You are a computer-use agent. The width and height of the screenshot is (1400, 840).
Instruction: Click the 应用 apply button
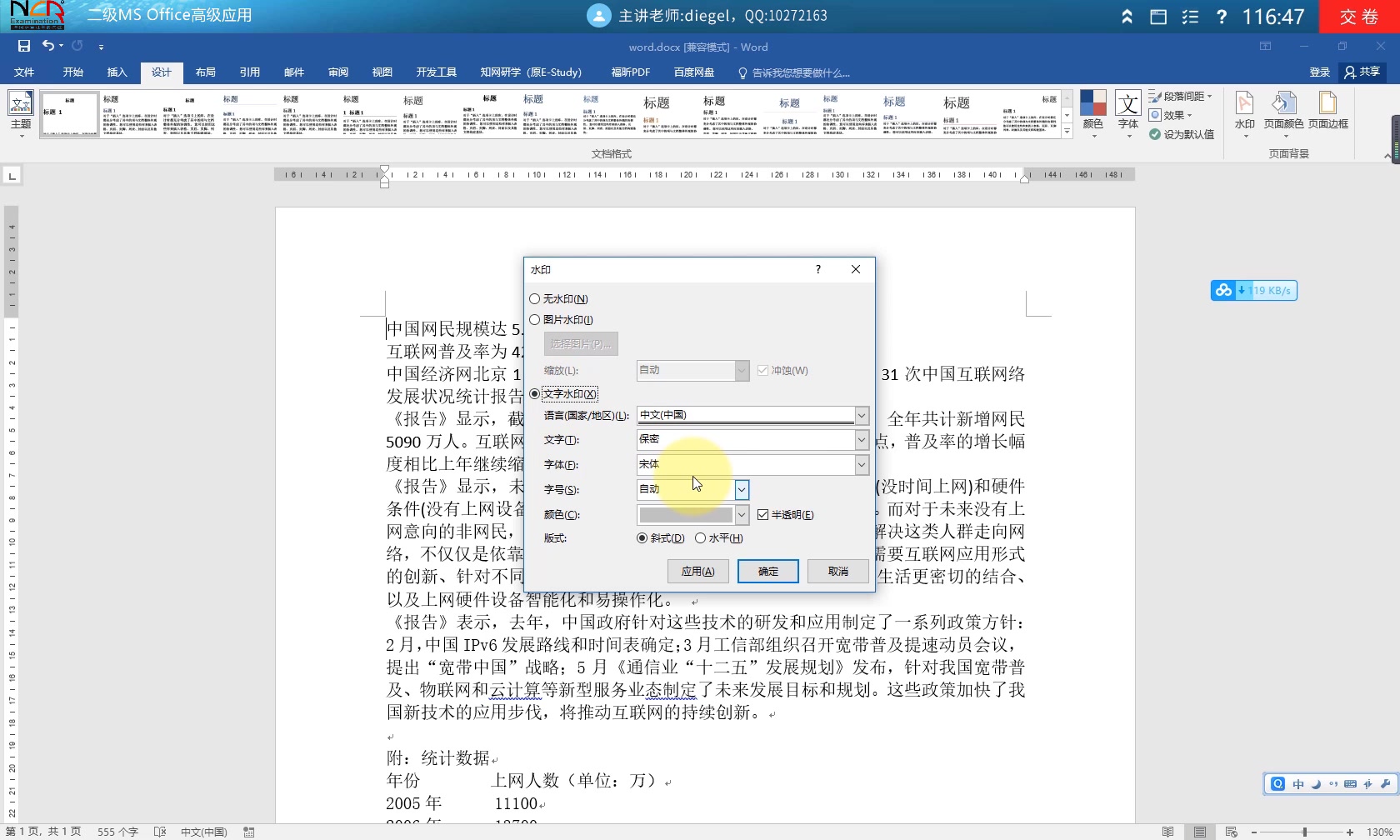tap(697, 572)
